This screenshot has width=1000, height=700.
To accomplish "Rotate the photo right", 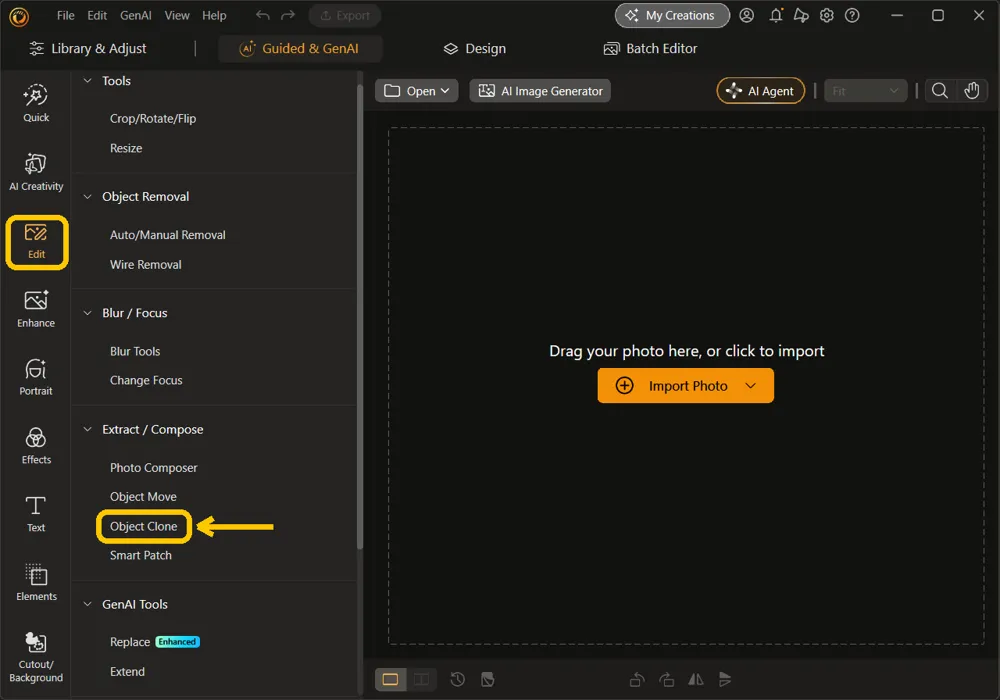I will click(666, 680).
